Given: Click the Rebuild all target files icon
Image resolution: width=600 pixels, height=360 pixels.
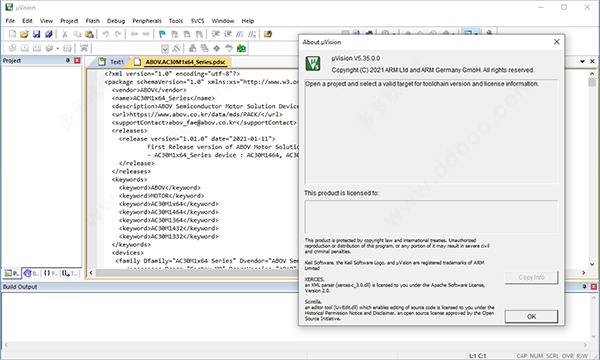Looking at the screenshot, I should pos(37,48).
